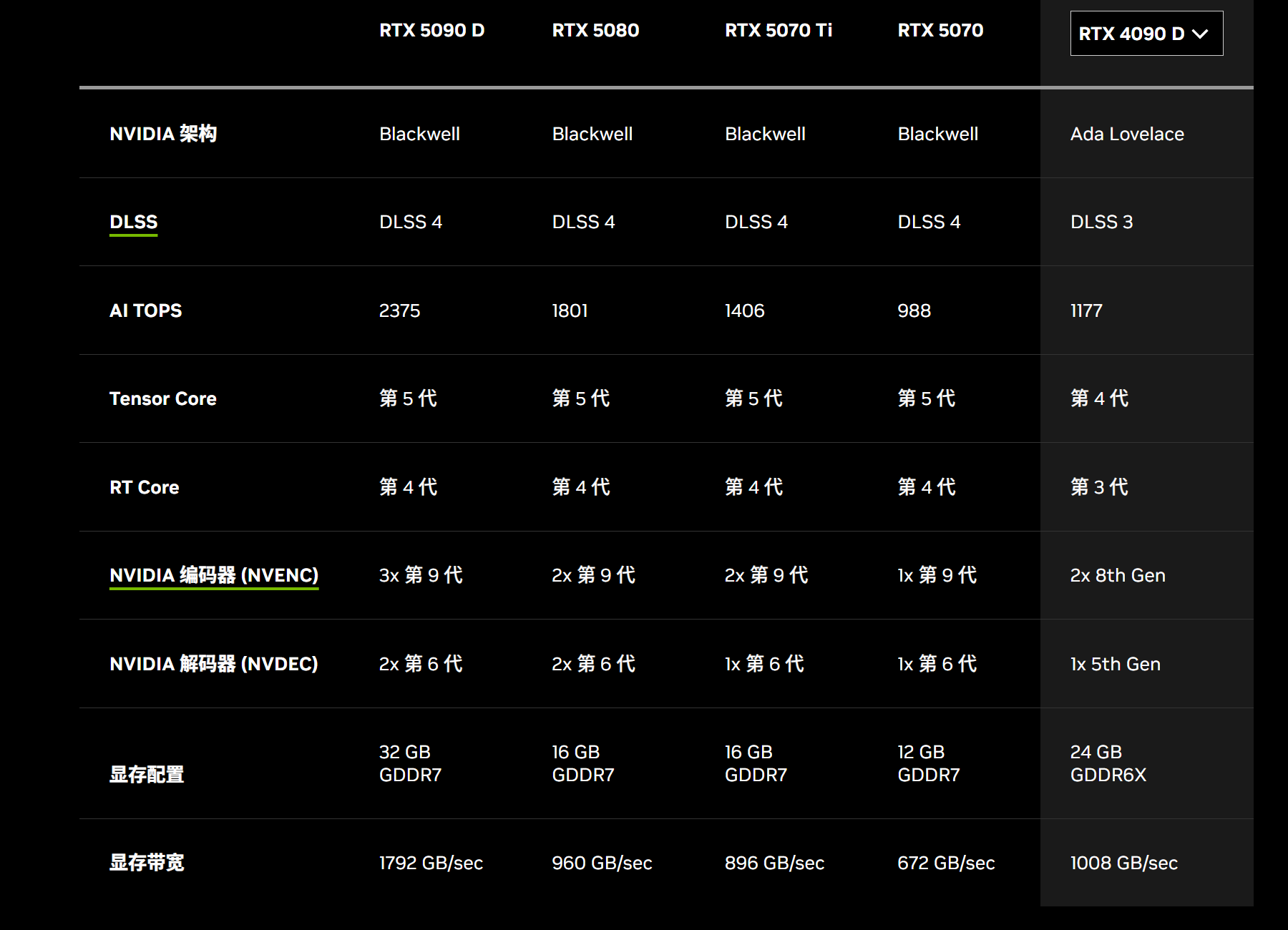Select the RTX 5080 column header
The image size is (1288, 930).
595,30
